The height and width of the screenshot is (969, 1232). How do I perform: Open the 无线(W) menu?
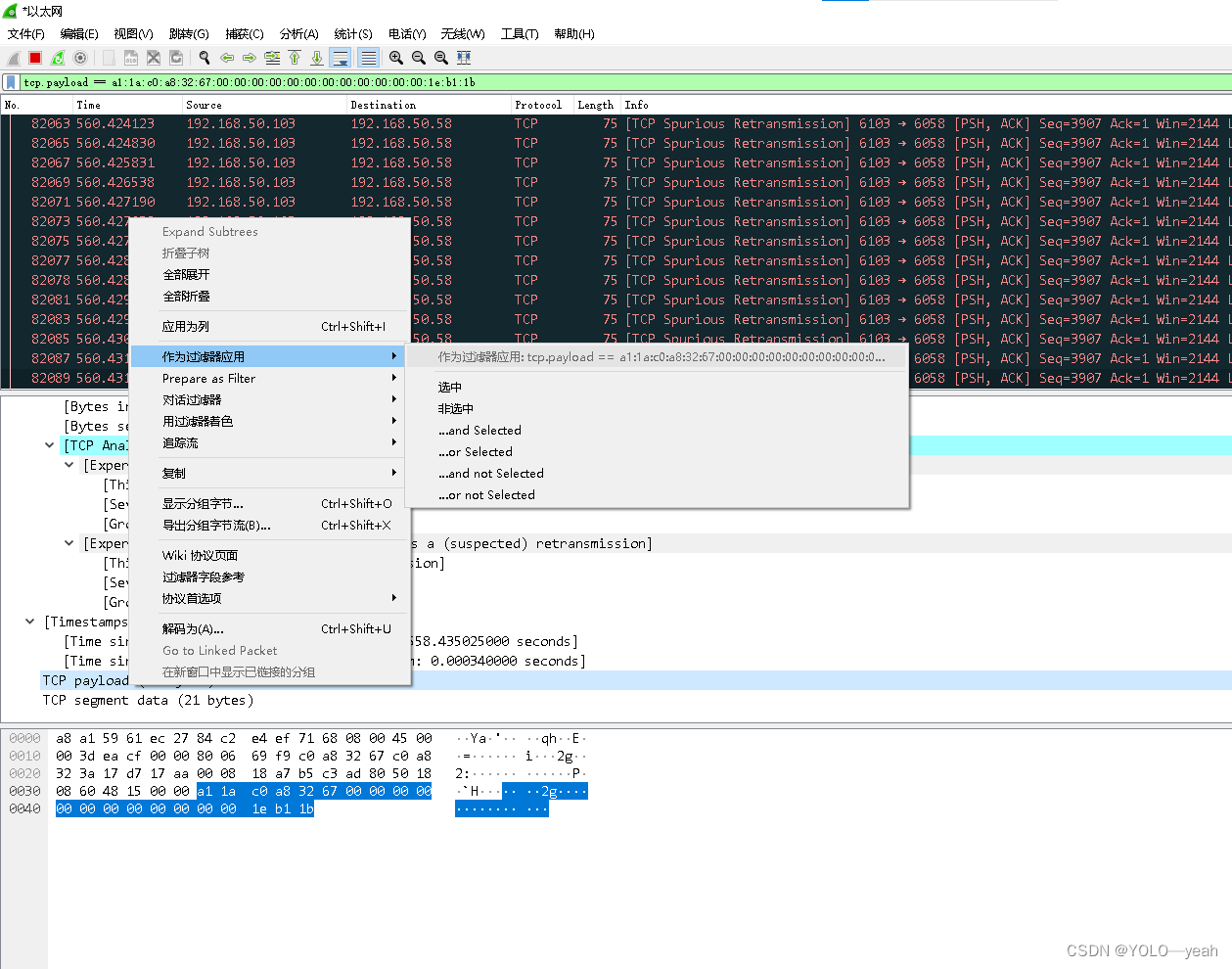(x=463, y=33)
